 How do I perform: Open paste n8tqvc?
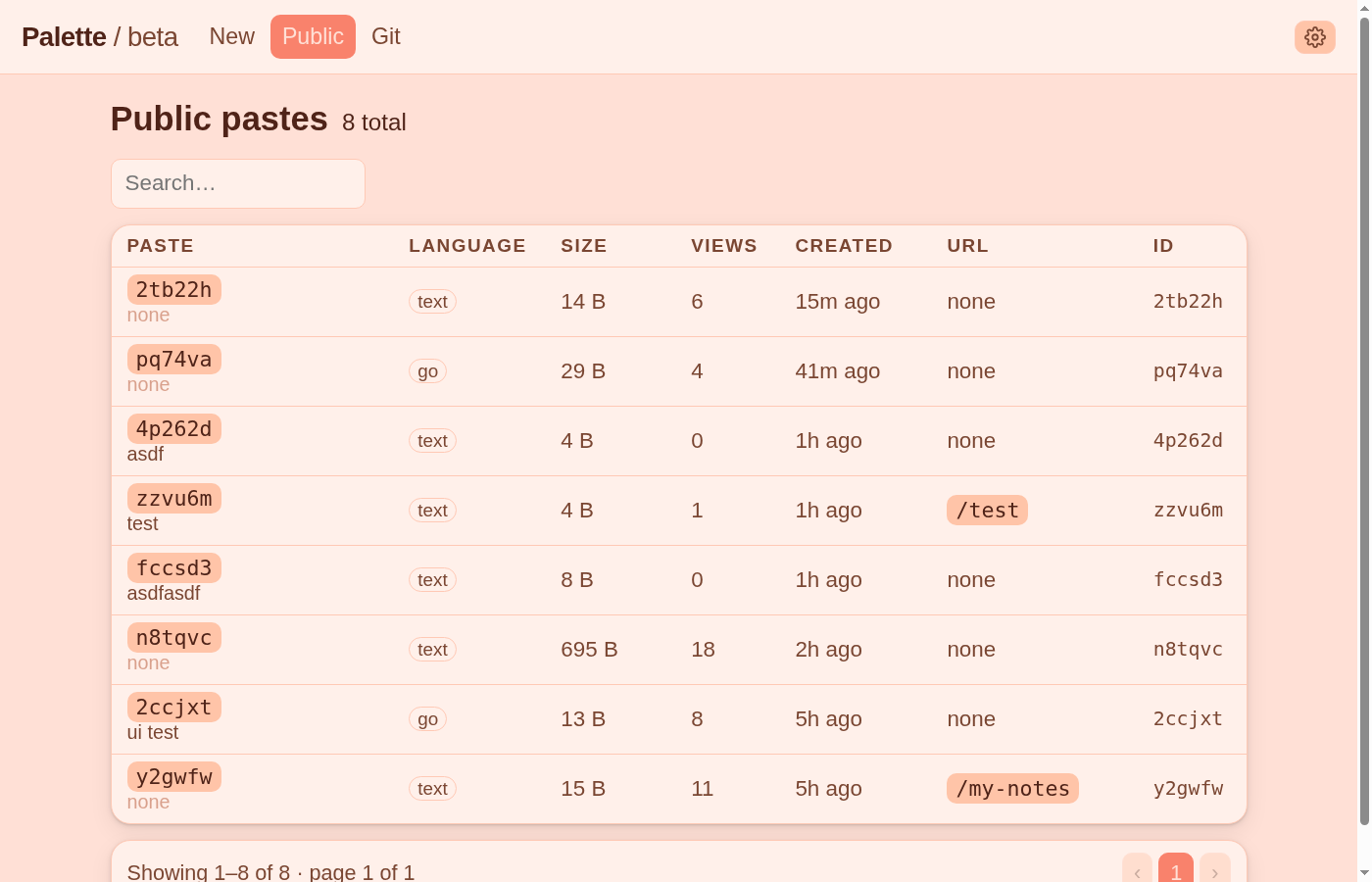174,638
